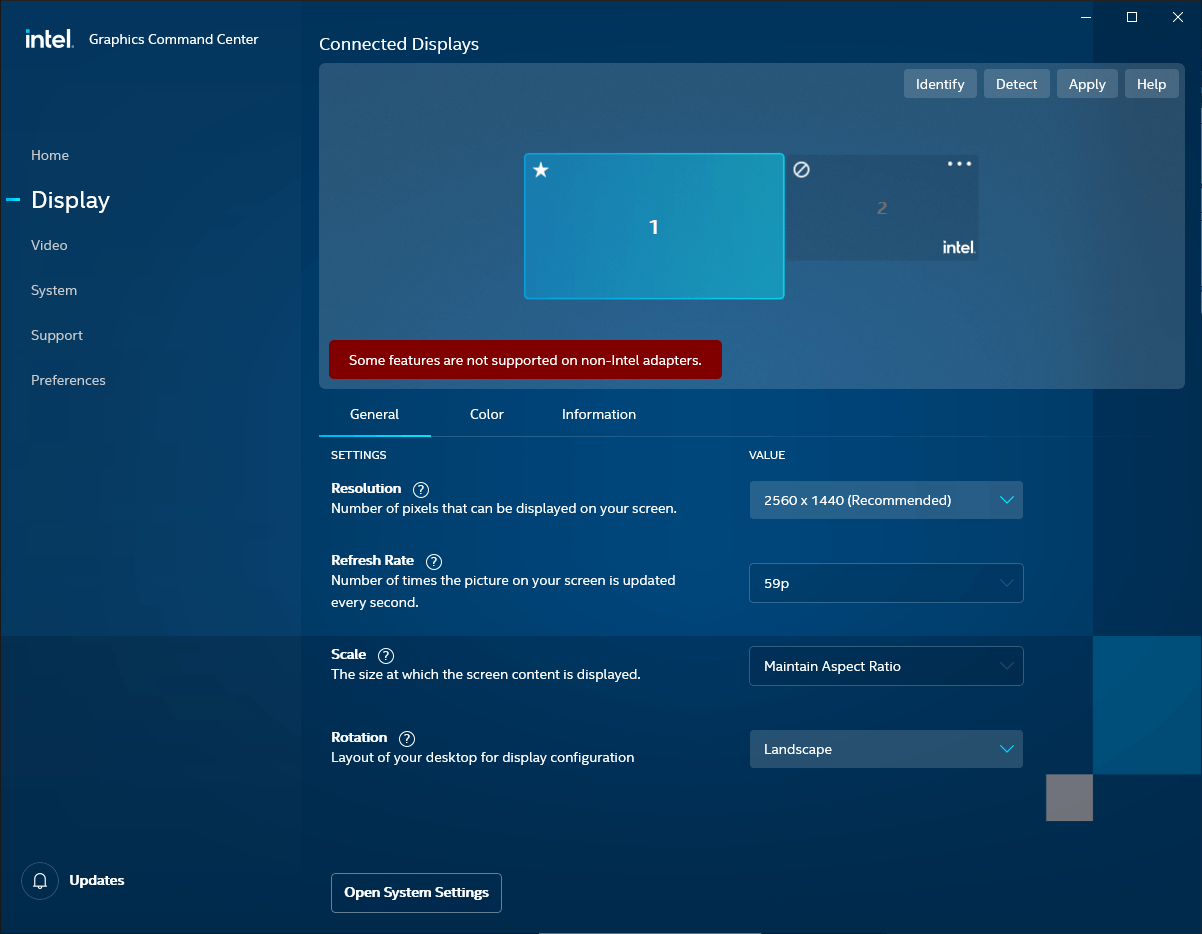This screenshot has width=1202, height=934.
Task: Click the Intel logo in header
Action: (x=49, y=39)
